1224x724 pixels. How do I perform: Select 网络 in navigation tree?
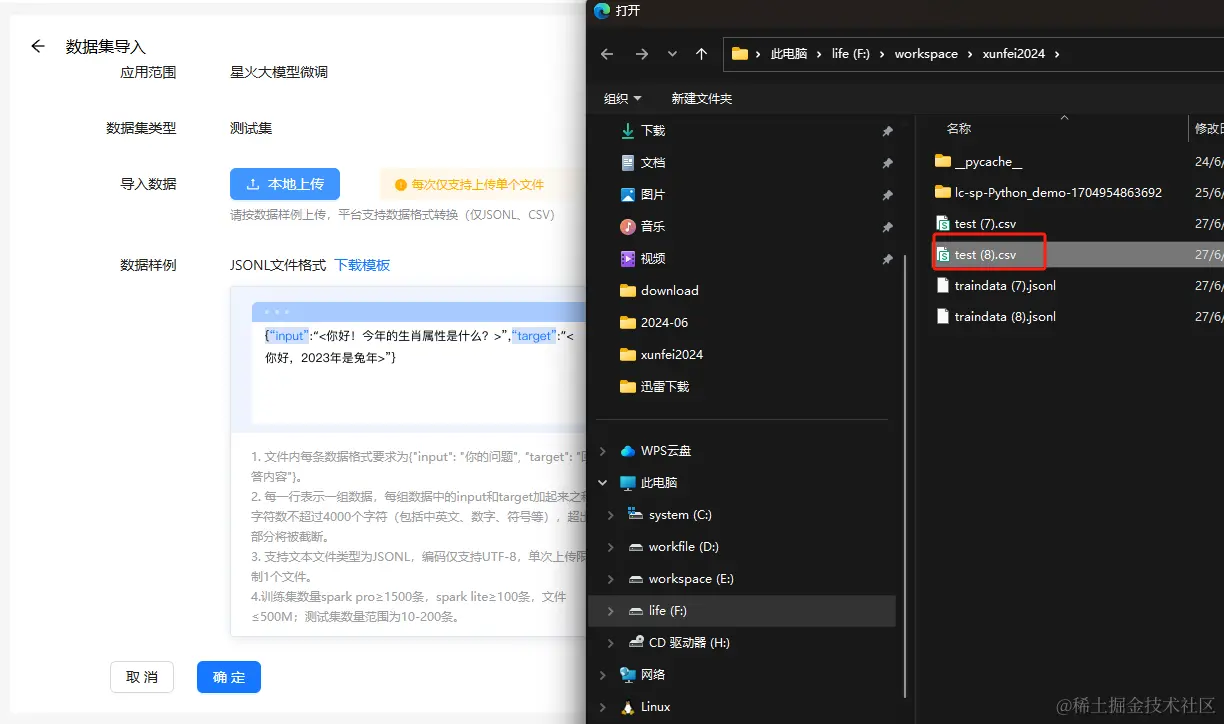pos(642,675)
